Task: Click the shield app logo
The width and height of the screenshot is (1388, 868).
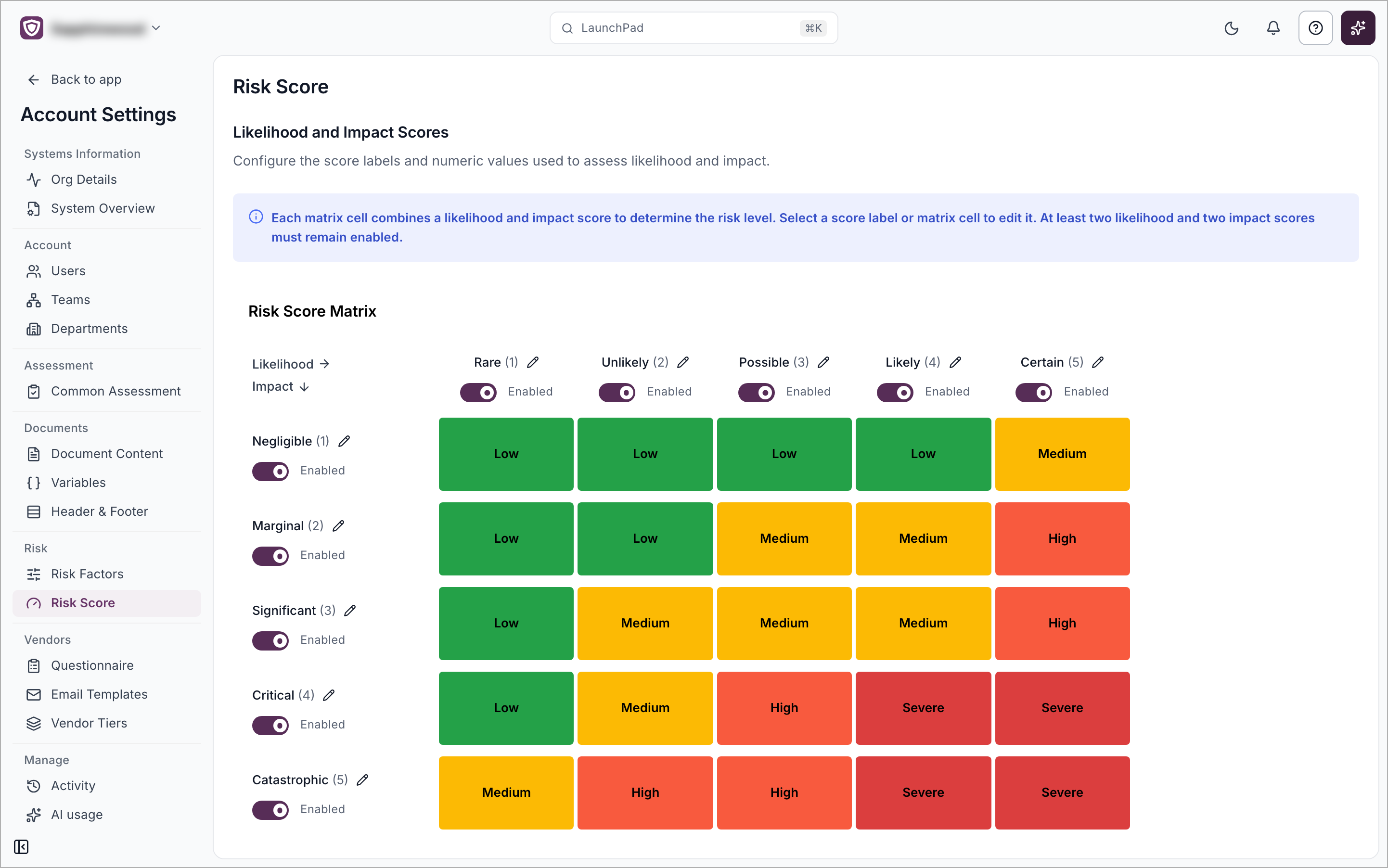Action: pyautogui.click(x=32, y=27)
